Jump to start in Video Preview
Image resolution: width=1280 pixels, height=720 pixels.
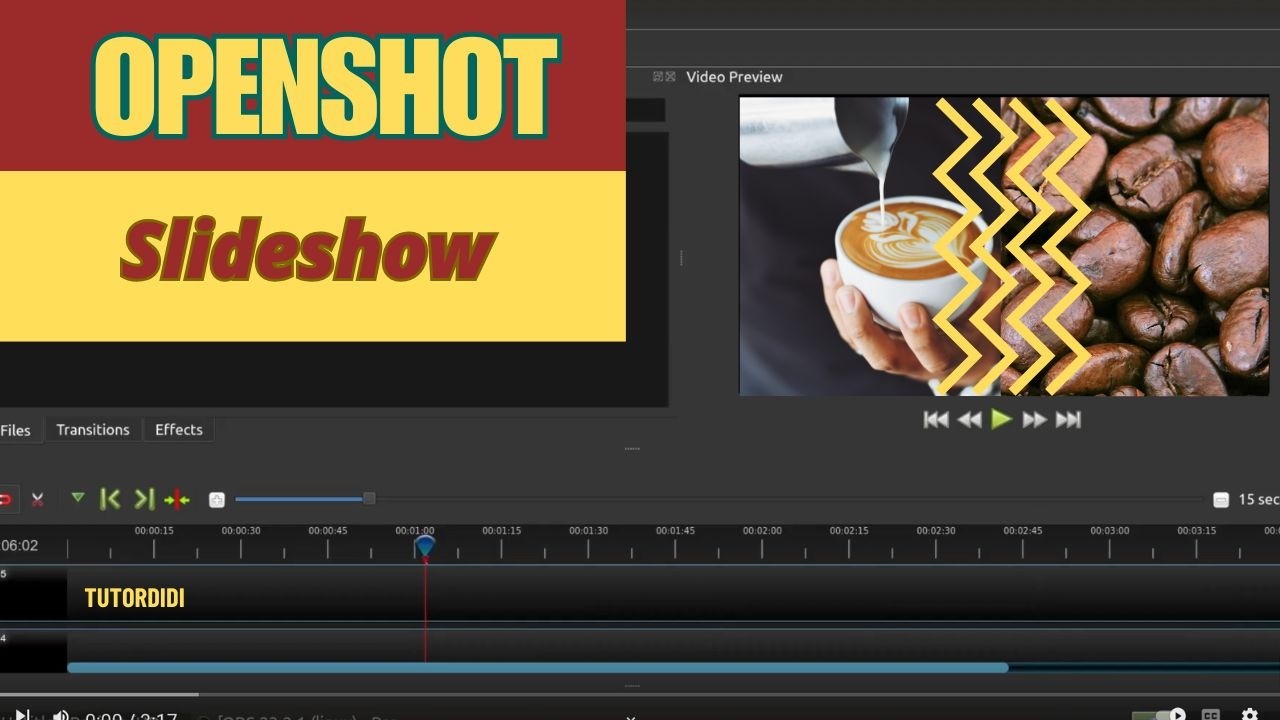tap(936, 420)
